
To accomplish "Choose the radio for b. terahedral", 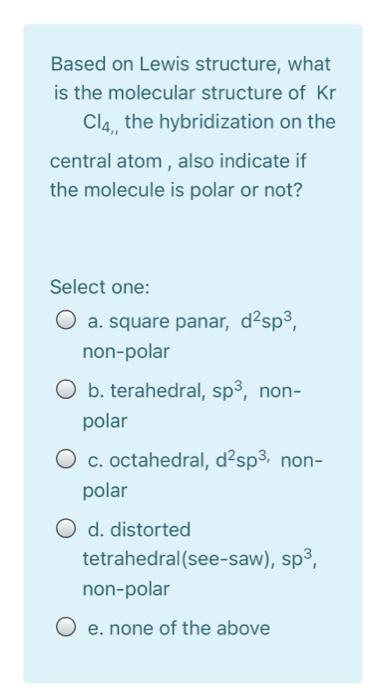I will (65, 391).
